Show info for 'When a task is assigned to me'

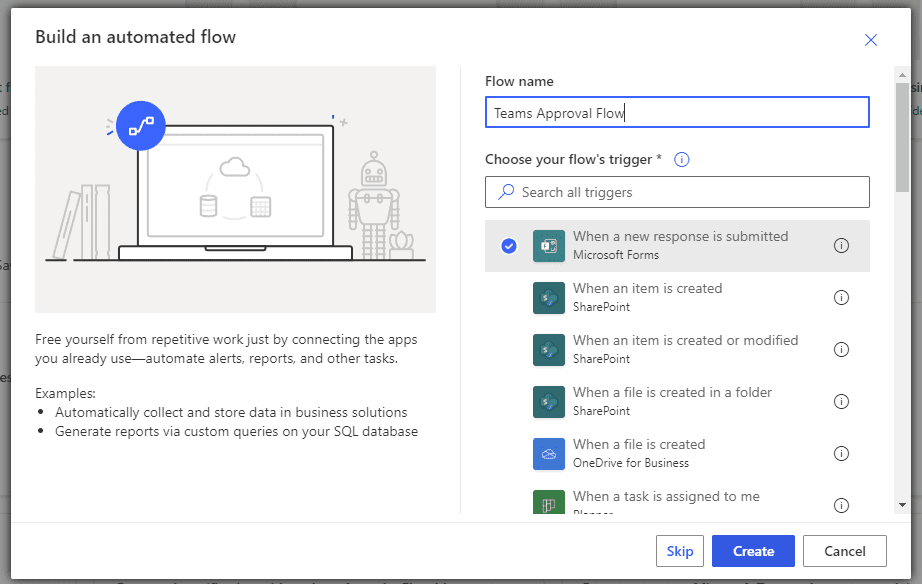coord(841,505)
